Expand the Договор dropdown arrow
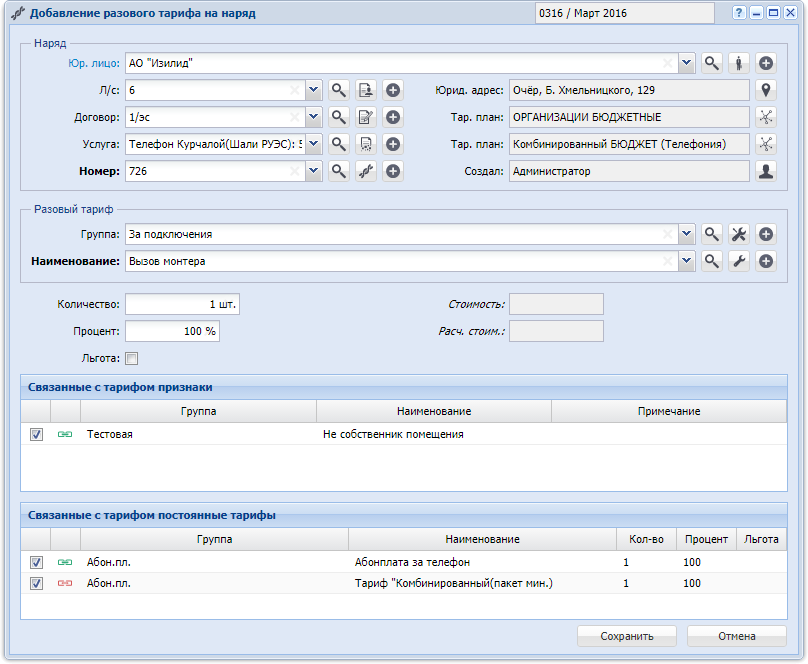808x664 pixels. pos(313,117)
